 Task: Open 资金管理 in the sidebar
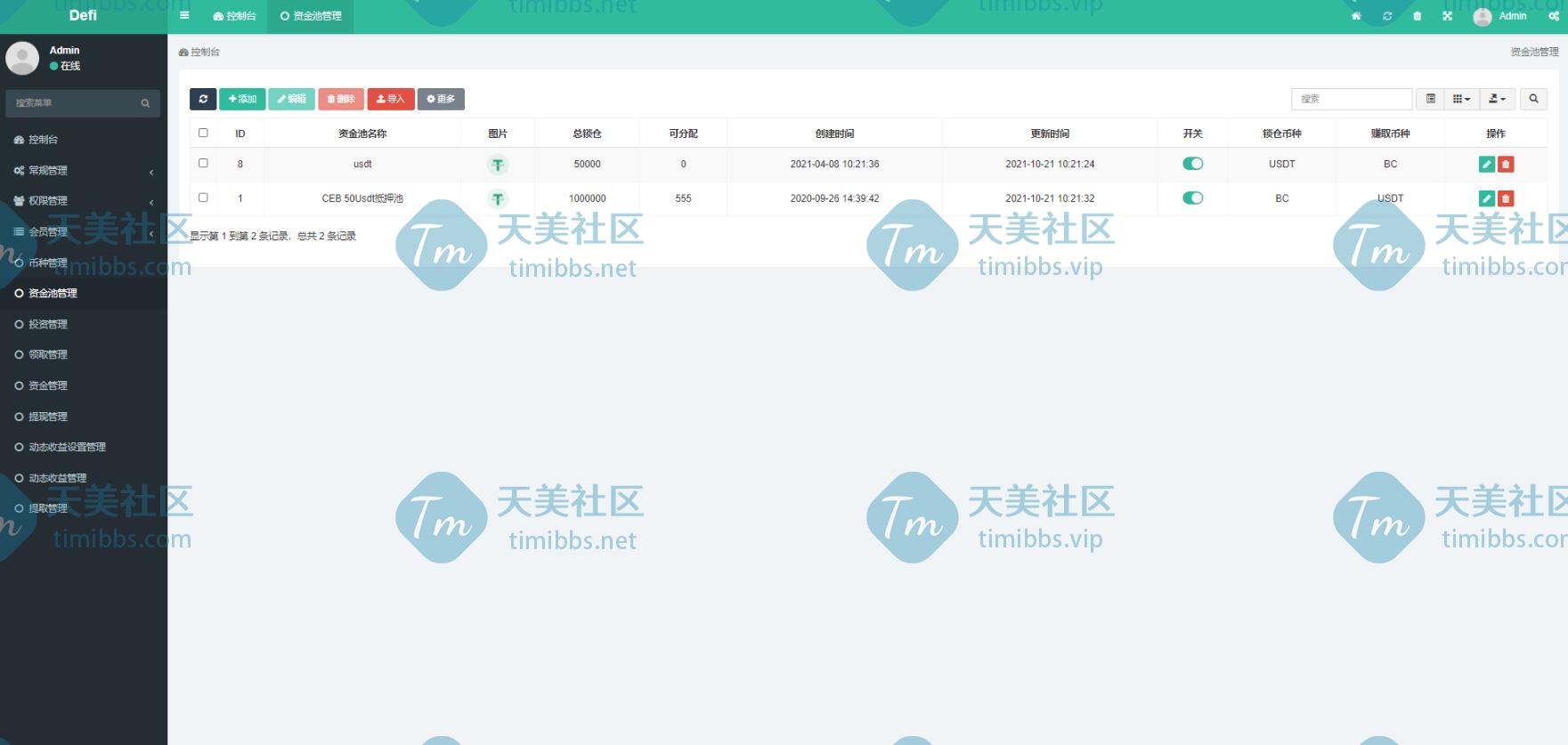(84, 385)
